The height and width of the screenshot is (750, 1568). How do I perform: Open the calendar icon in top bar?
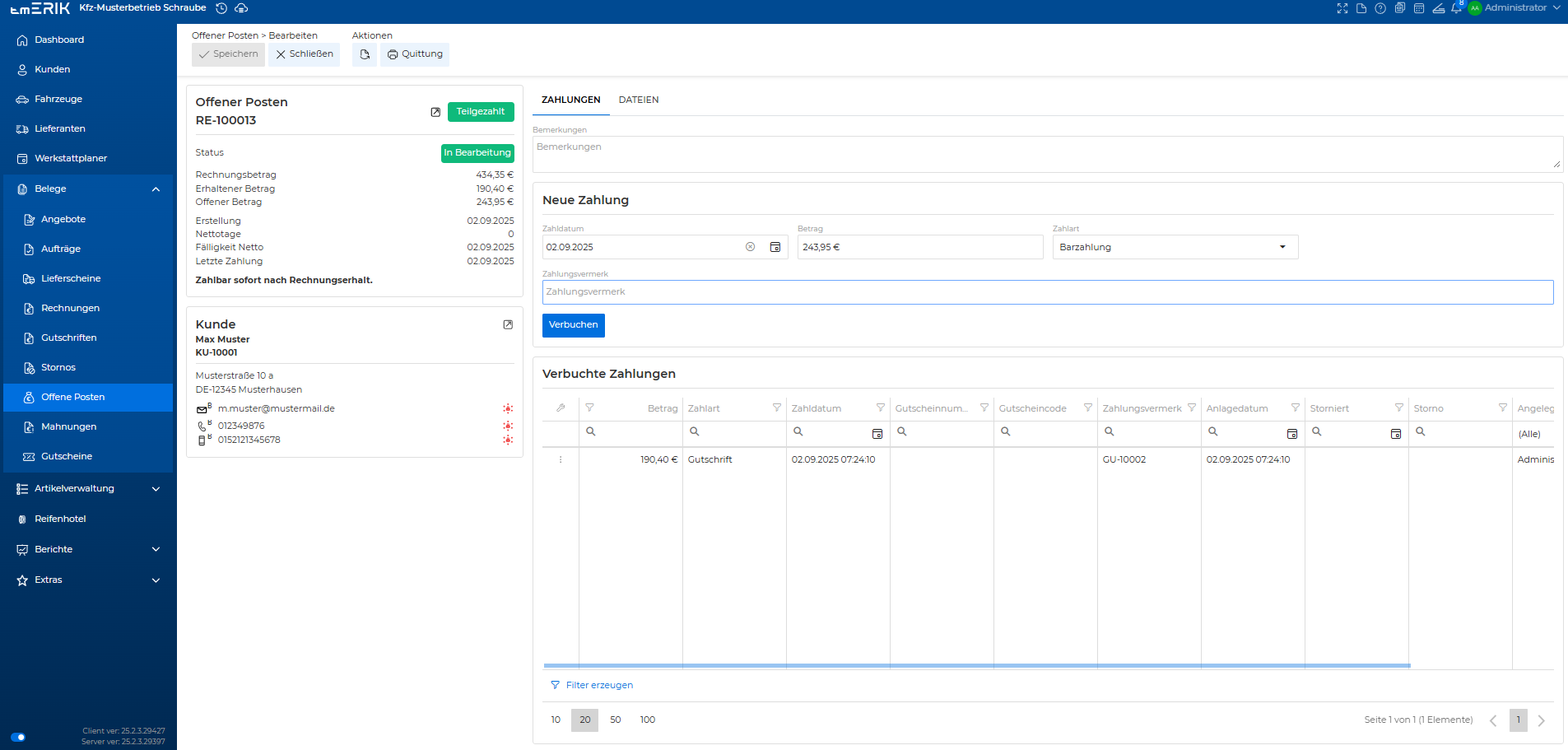point(1419,8)
